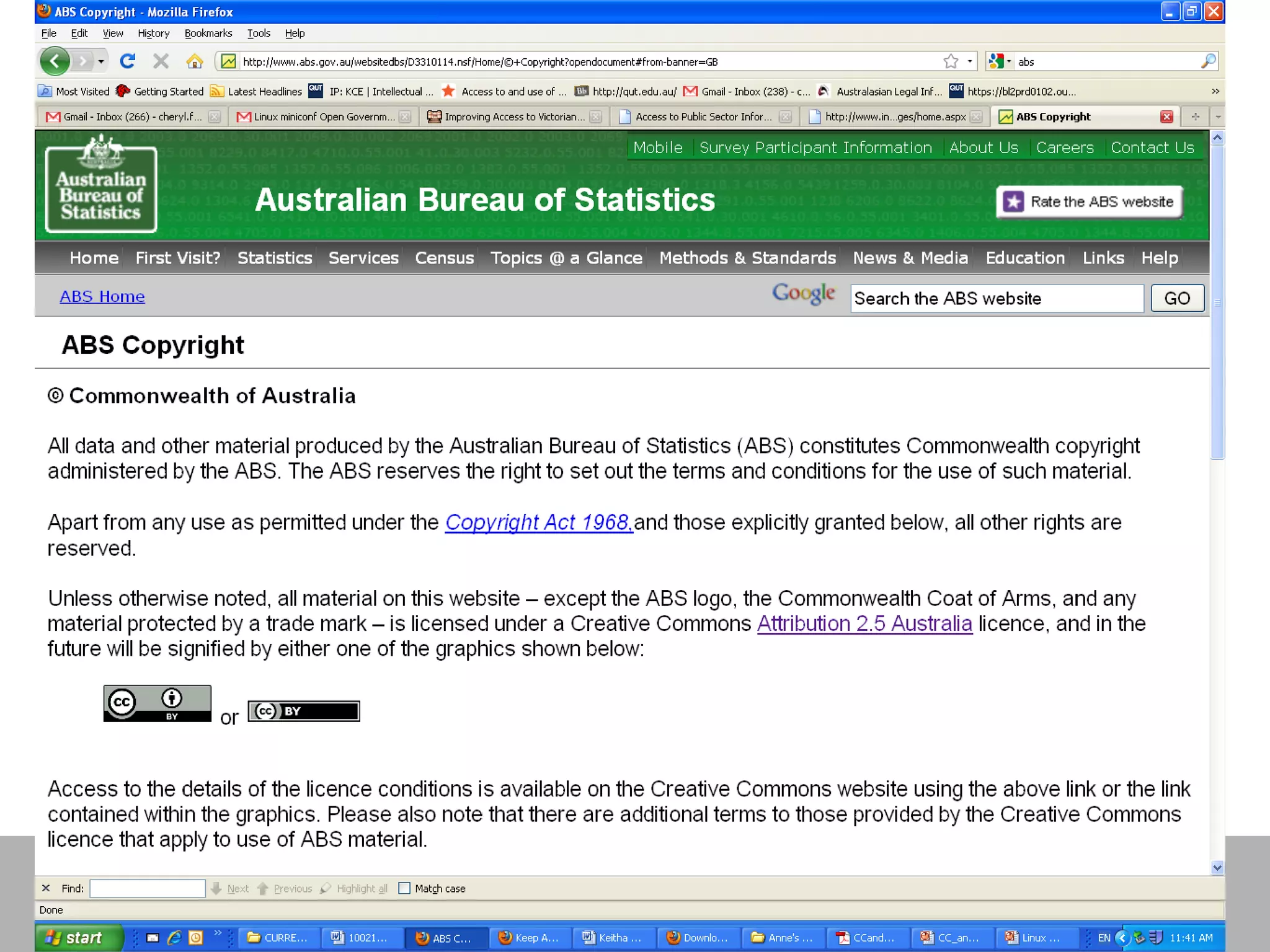Open Survey Participant Information link
The height and width of the screenshot is (952, 1270).
pos(815,148)
